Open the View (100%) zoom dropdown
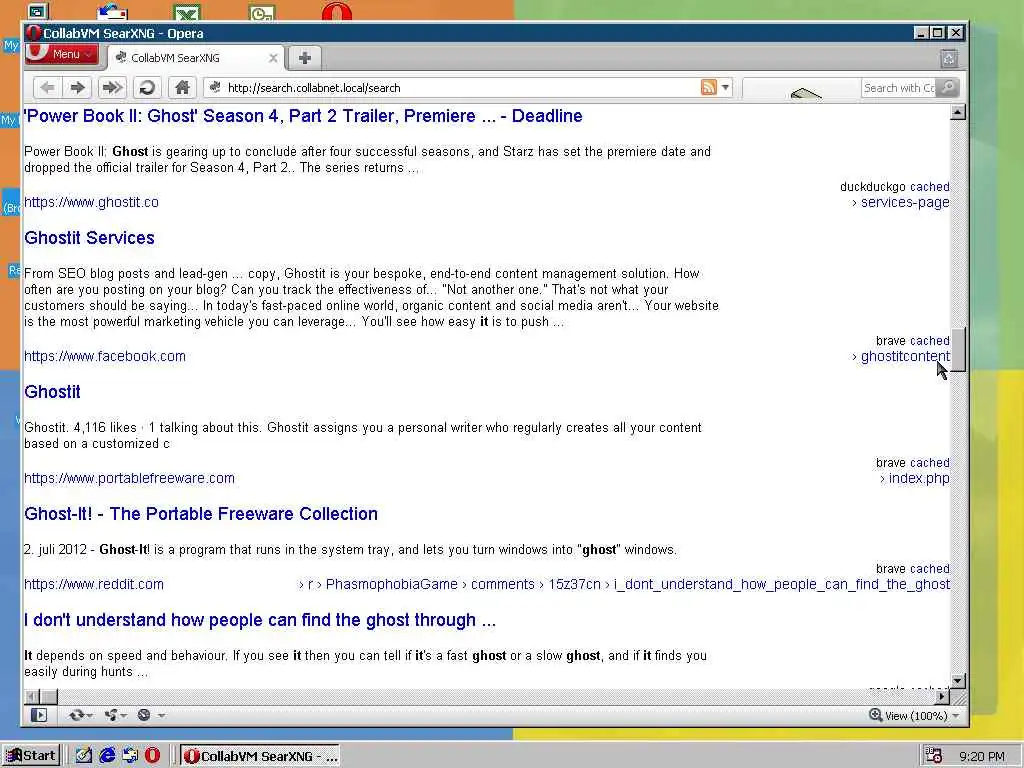The height and width of the screenshot is (768, 1024). click(x=921, y=716)
